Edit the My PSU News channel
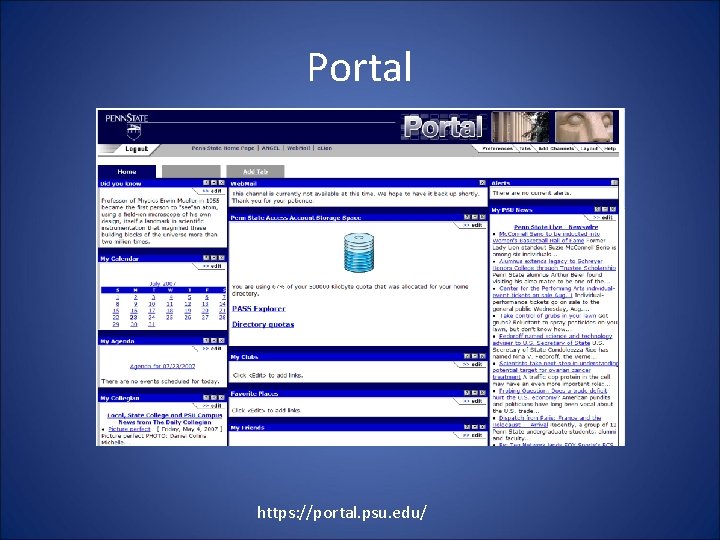Screen dimensions: 720x540 pos(603,218)
